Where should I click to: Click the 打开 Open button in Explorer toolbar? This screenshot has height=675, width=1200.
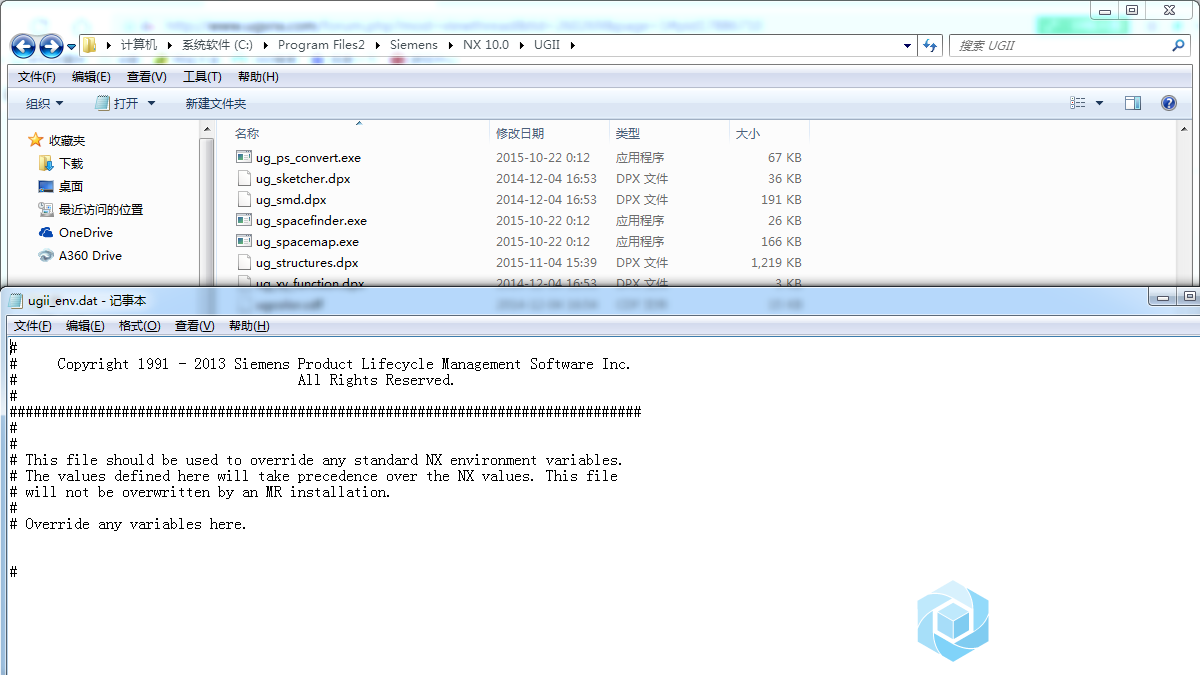click(x=118, y=103)
